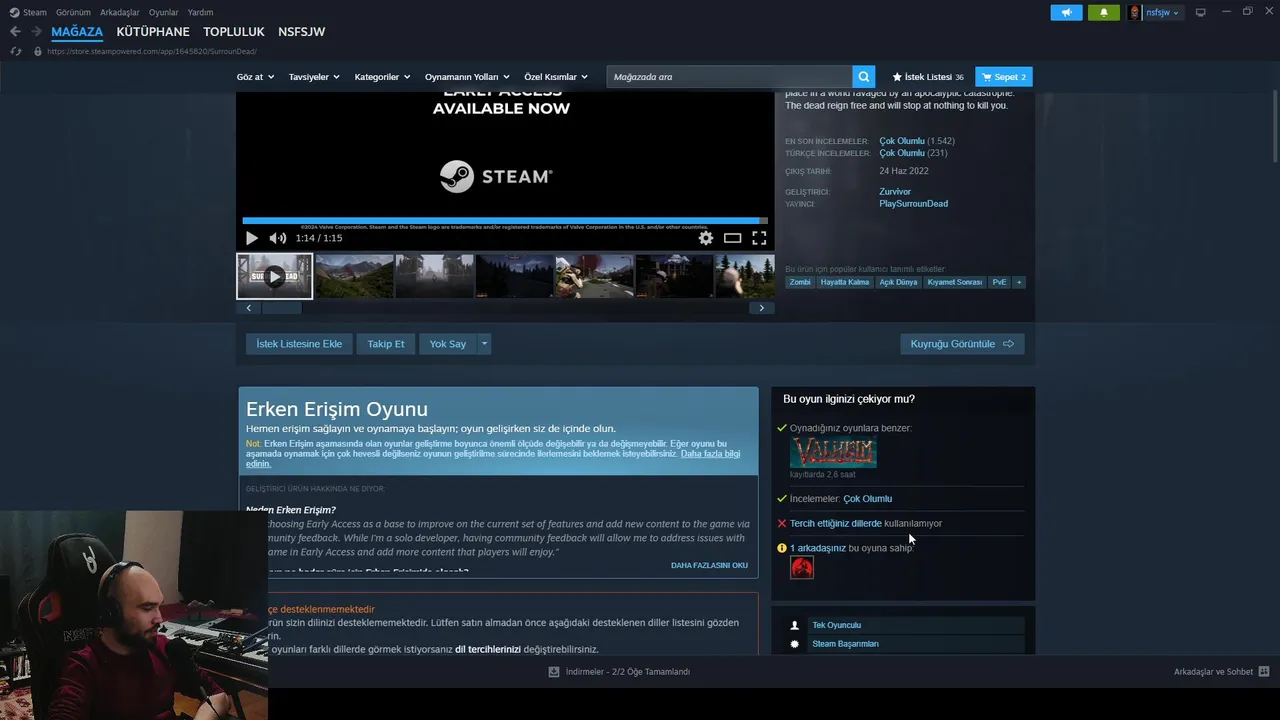This screenshot has width=1280, height=720.
Task: Click the PvE tag
Action: pyautogui.click(x=999, y=282)
